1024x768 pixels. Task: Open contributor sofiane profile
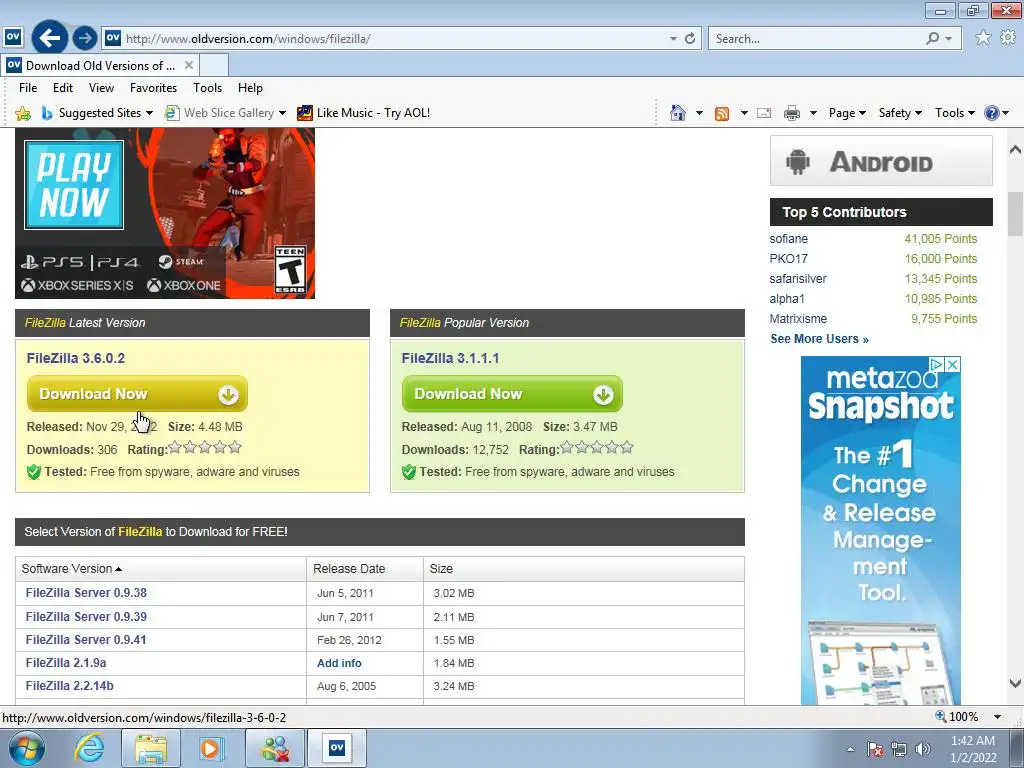(x=788, y=239)
